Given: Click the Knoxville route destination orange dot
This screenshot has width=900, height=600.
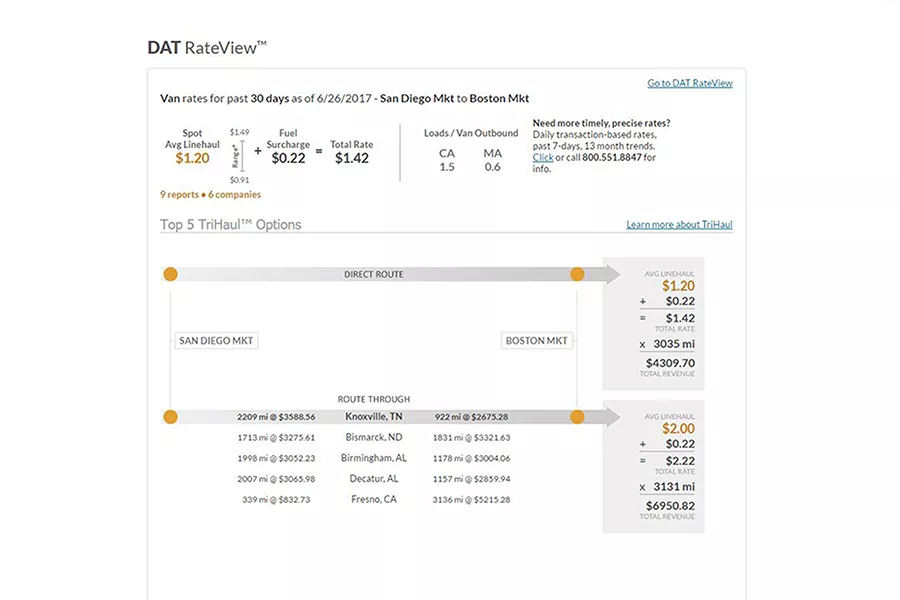Looking at the screenshot, I should click(577, 417).
